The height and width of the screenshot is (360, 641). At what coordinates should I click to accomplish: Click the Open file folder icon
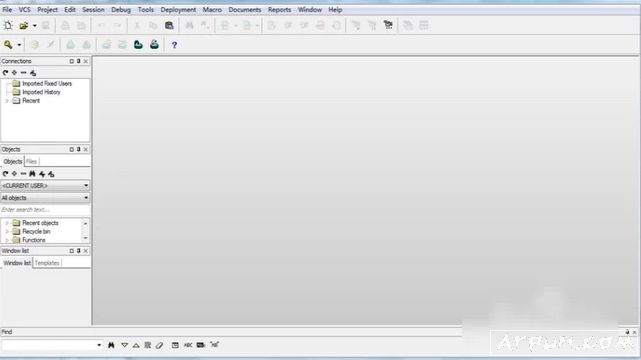click(24, 25)
